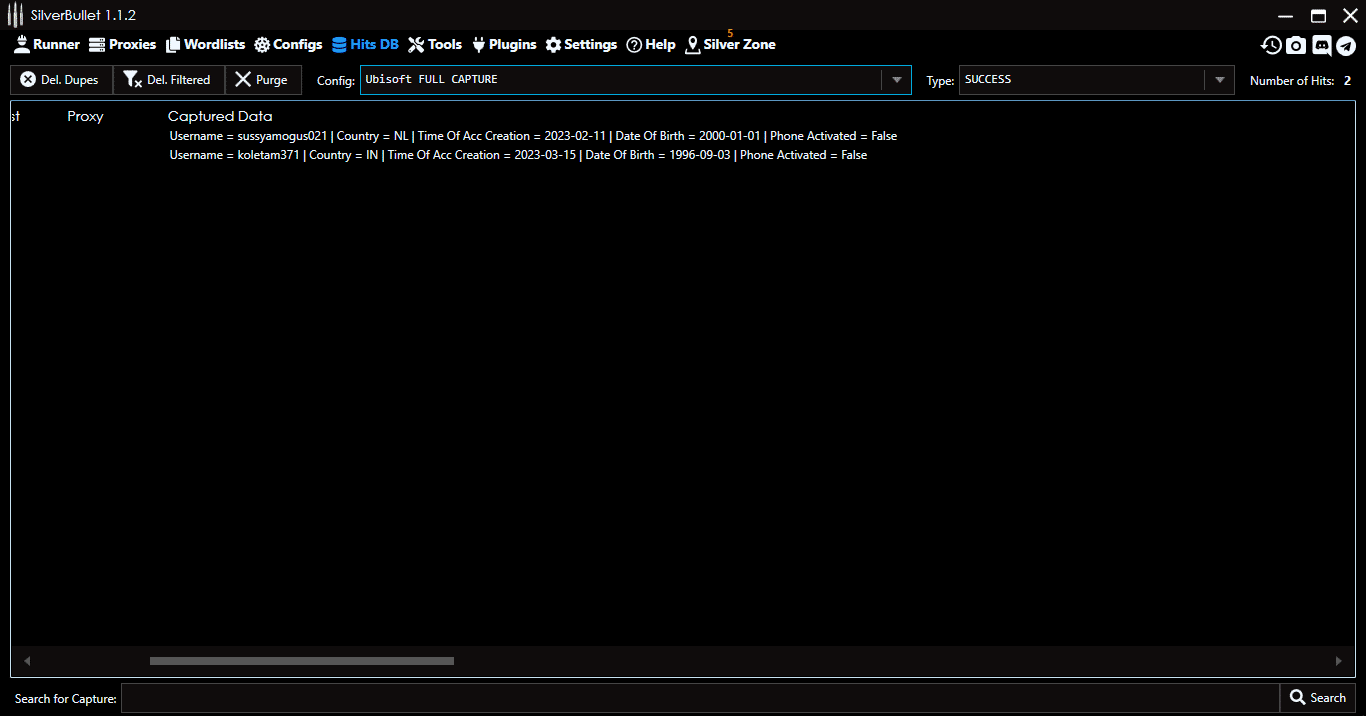Expand the SUCCESS type list arrow
The height and width of the screenshot is (716, 1366).
[x=1219, y=79]
